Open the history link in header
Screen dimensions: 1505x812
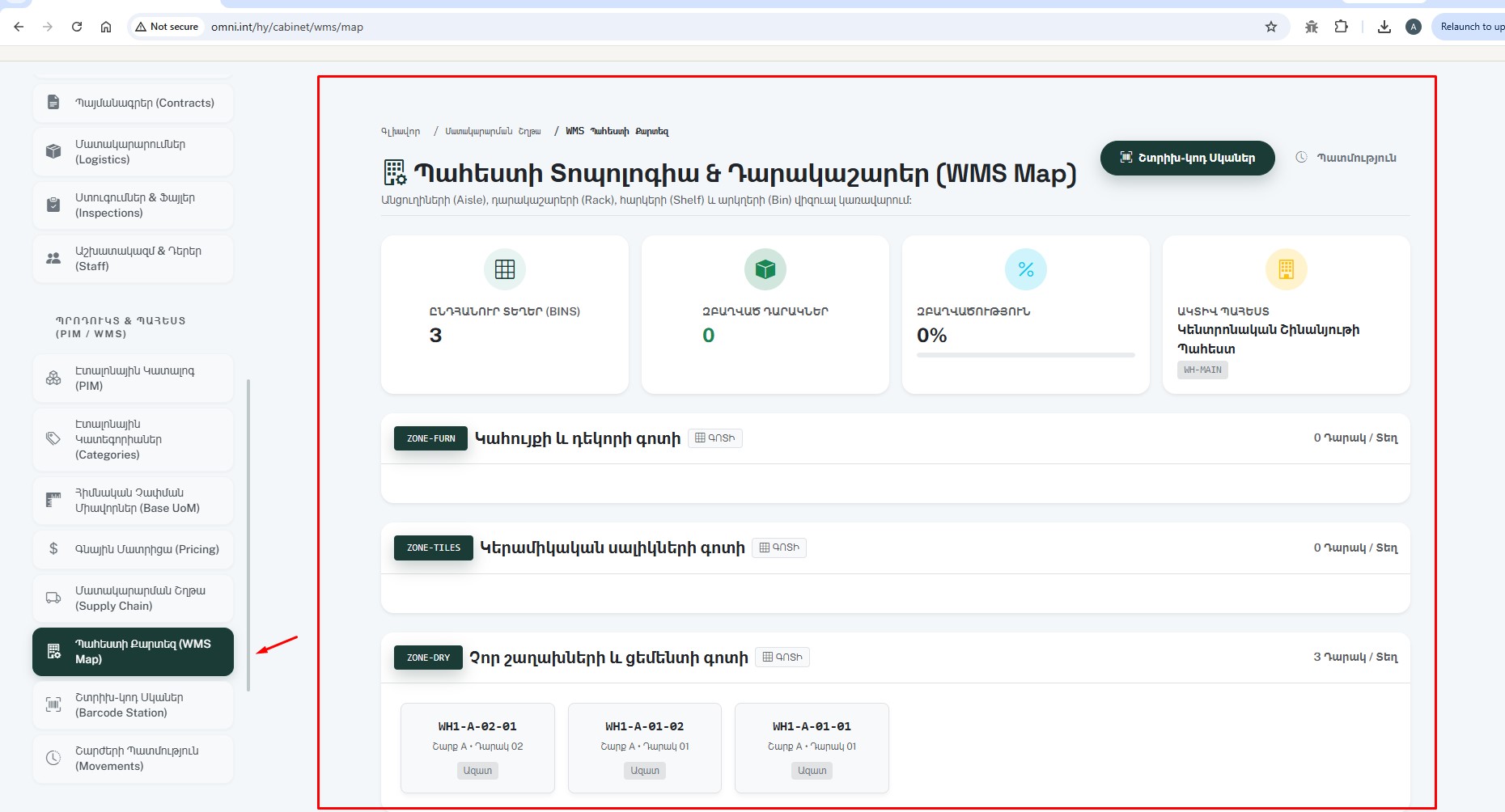click(1346, 158)
